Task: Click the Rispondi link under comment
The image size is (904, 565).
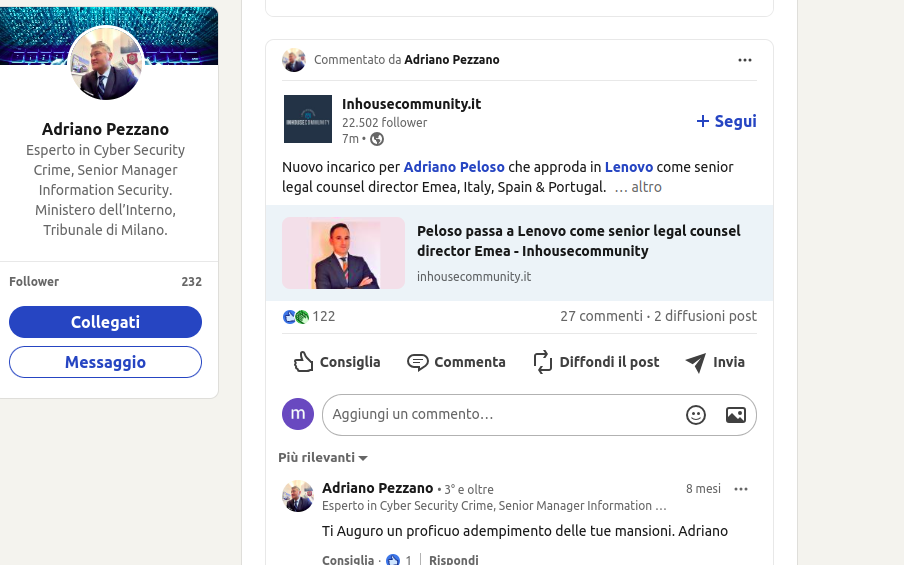Action: pos(453,560)
